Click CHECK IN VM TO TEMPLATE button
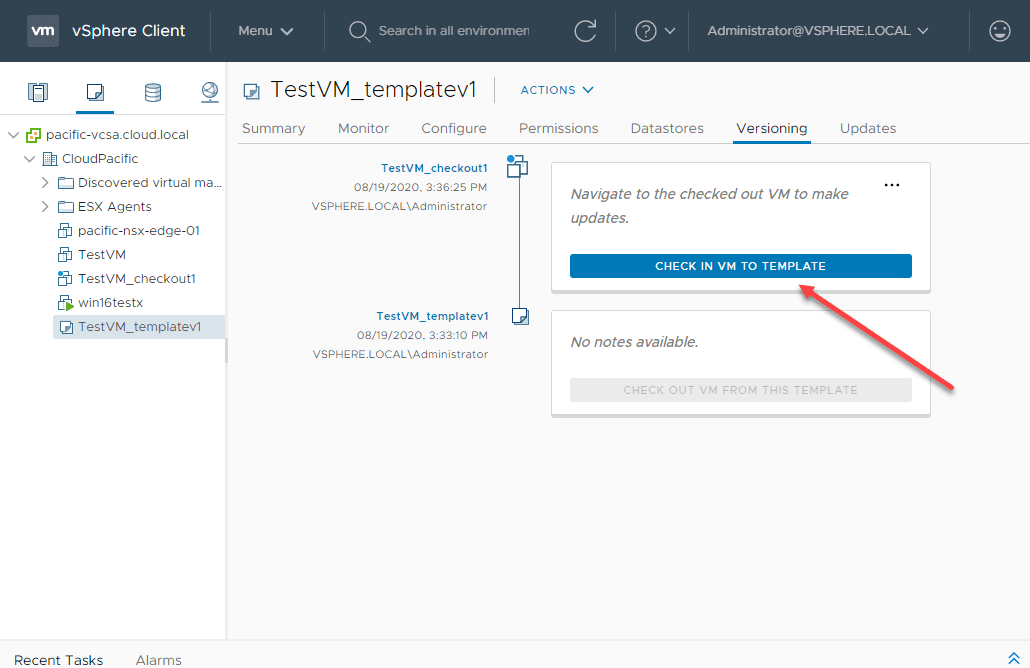The width and height of the screenshot is (1030, 668). pyautogui.click(x=740, y=266)
